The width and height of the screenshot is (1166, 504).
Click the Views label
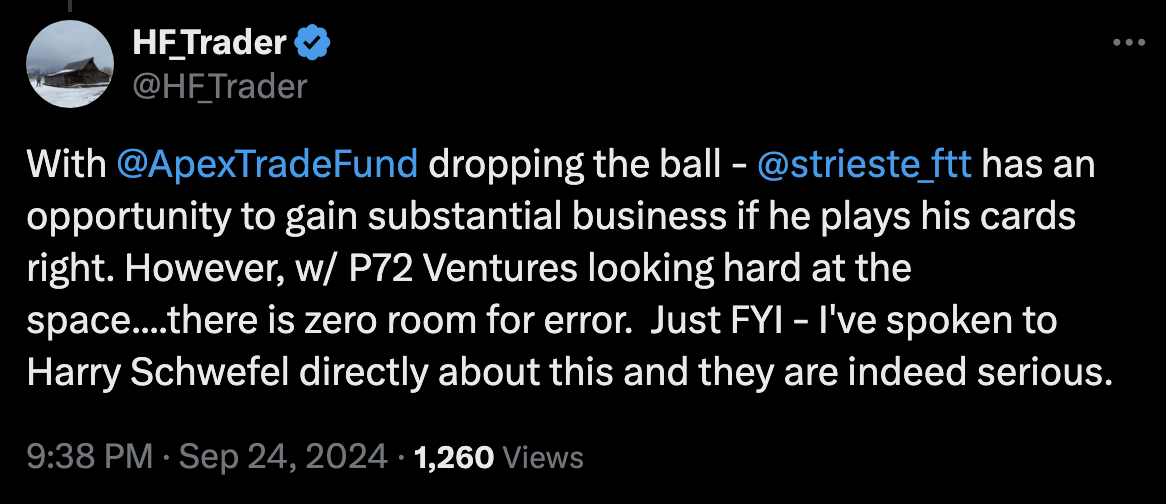pos(543,457)
